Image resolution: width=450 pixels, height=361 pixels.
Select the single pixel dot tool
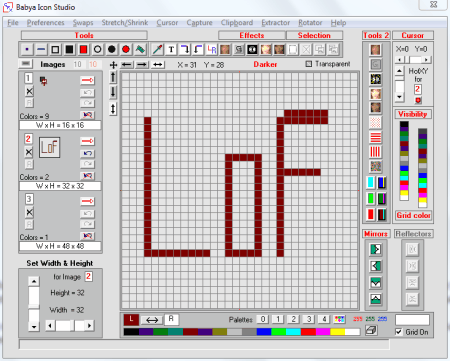[x=27, y=50]
